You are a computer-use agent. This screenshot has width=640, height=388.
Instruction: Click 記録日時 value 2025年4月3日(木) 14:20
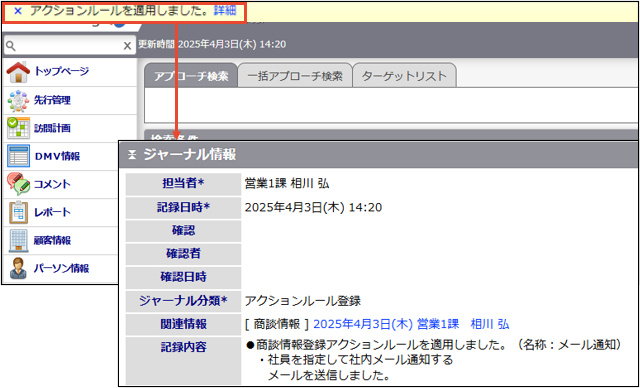pos(313,208)
